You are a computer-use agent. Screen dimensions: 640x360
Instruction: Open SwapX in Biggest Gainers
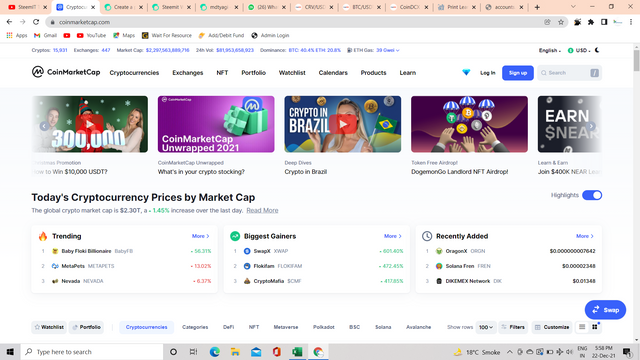[262, 251]
